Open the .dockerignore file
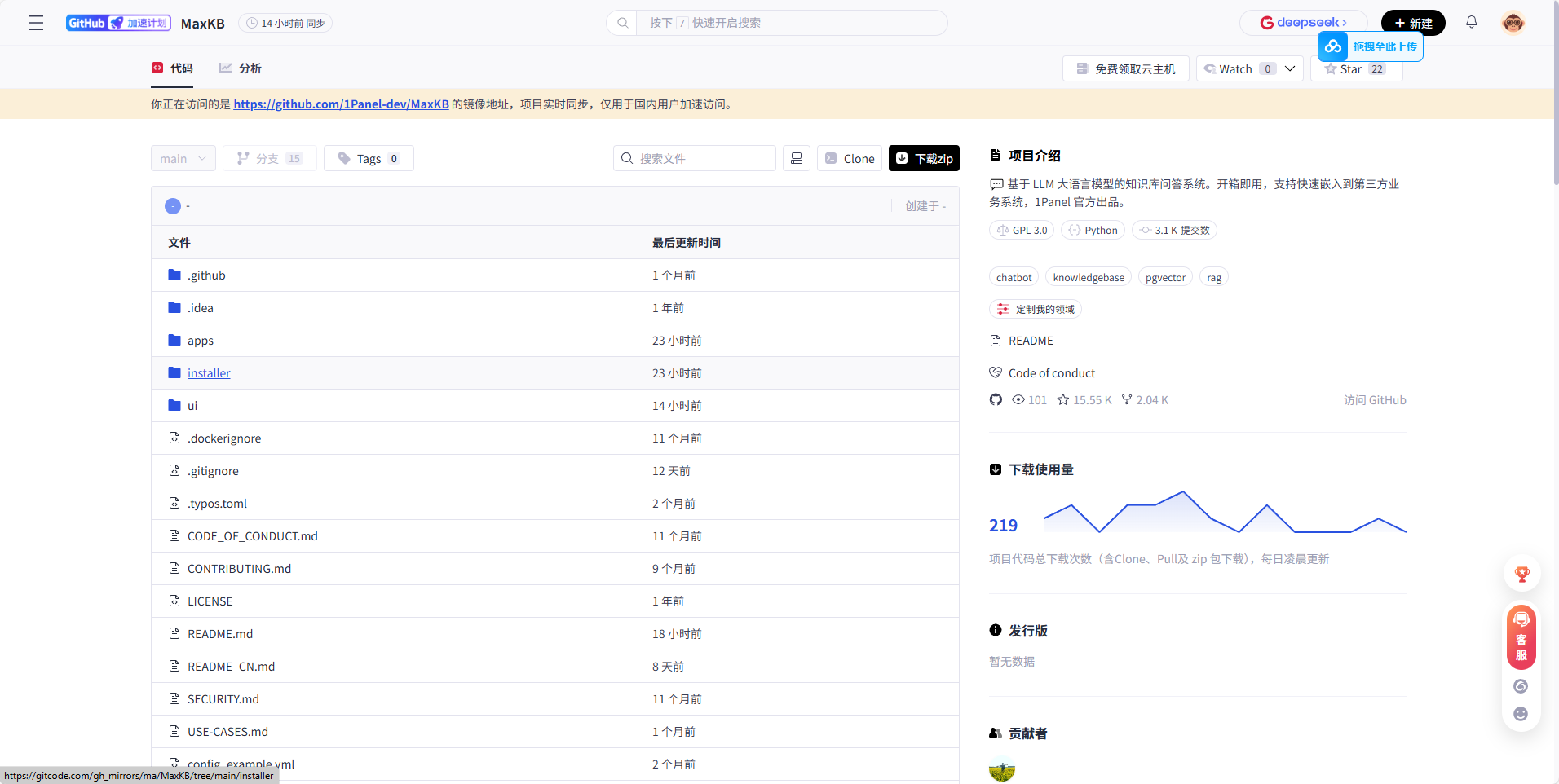 click(x=224, y=438)
